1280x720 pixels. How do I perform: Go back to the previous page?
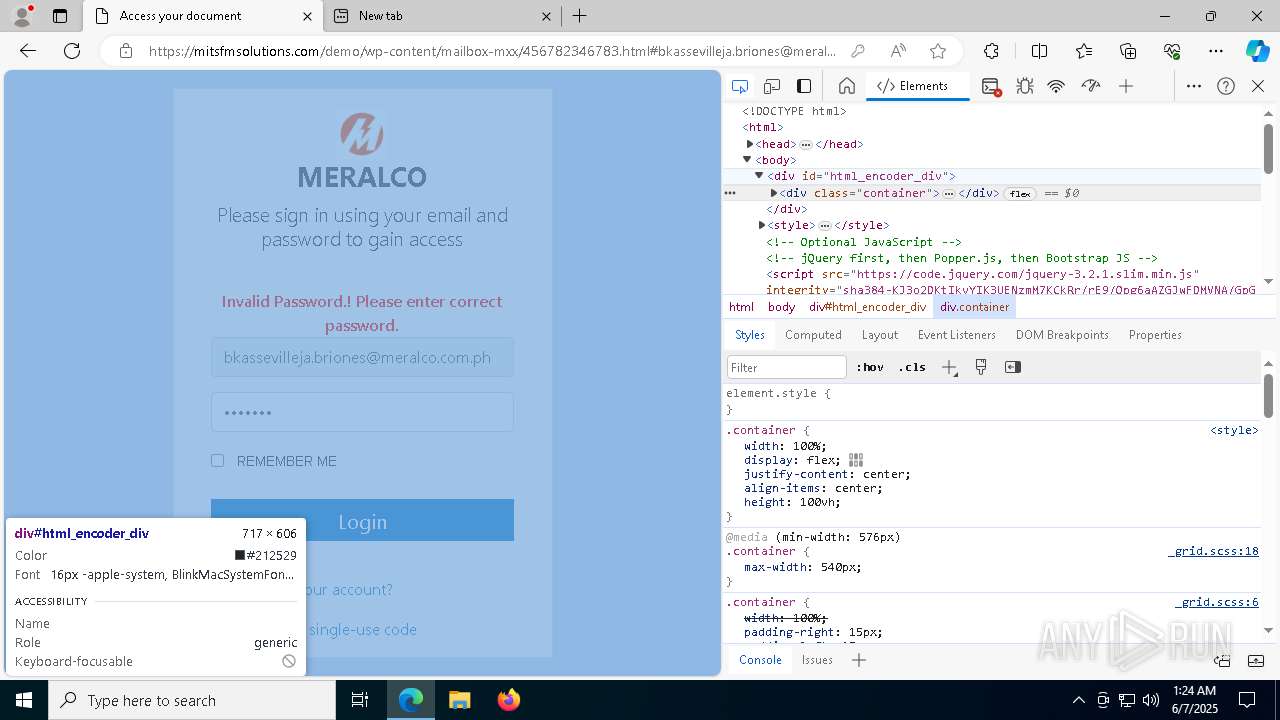tap(28, 51)
